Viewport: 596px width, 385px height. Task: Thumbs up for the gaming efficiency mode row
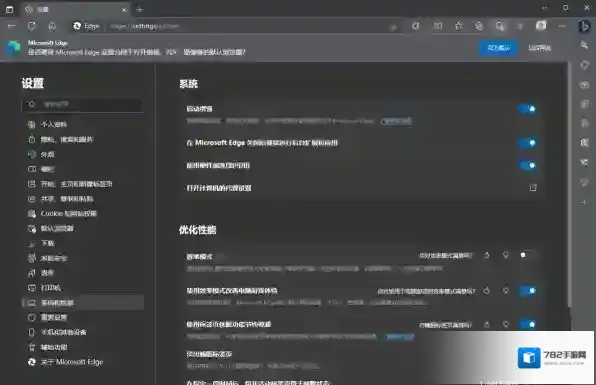click(x=487, y=291)
